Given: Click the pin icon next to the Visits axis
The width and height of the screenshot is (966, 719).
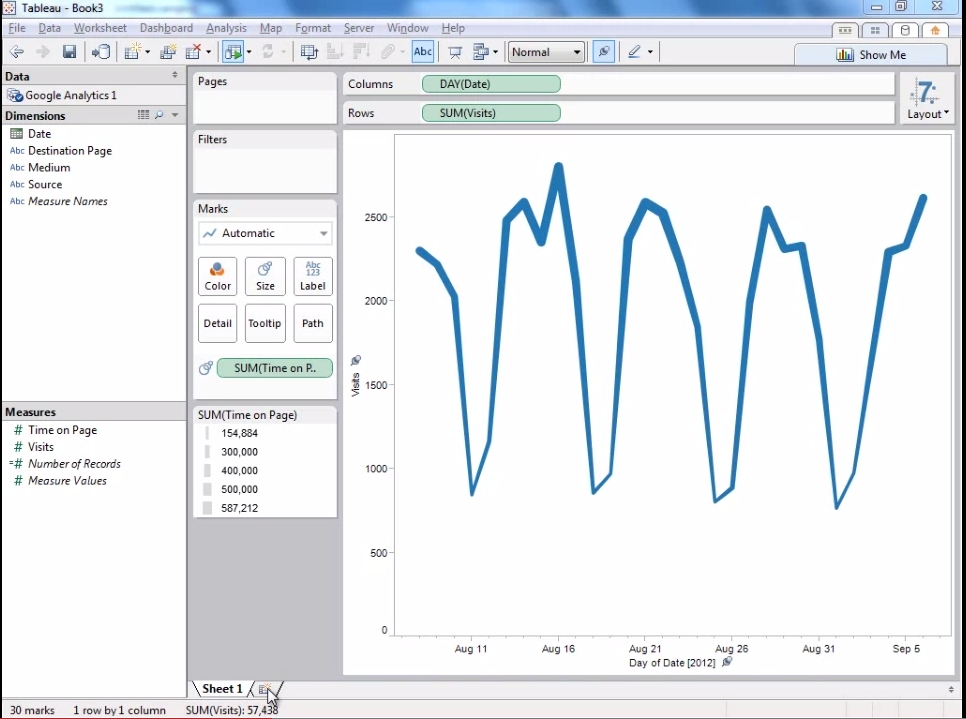Looking at the screenshot, I should click(355, 360).
